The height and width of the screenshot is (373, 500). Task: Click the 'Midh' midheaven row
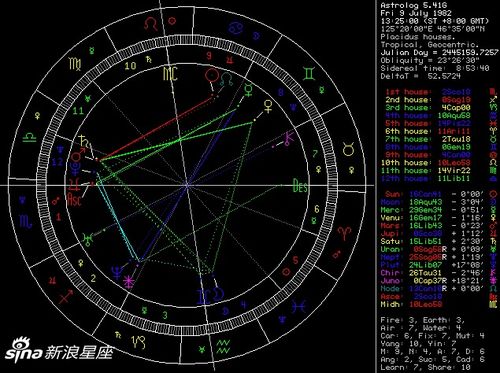tap(439, 304)
